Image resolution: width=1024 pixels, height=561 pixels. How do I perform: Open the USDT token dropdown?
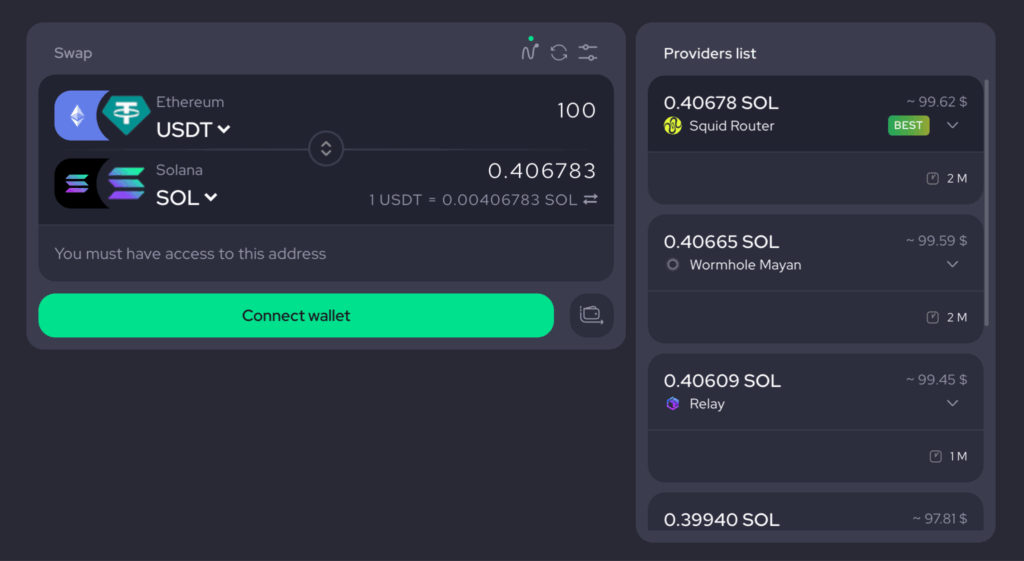click(x=193, y=129)
